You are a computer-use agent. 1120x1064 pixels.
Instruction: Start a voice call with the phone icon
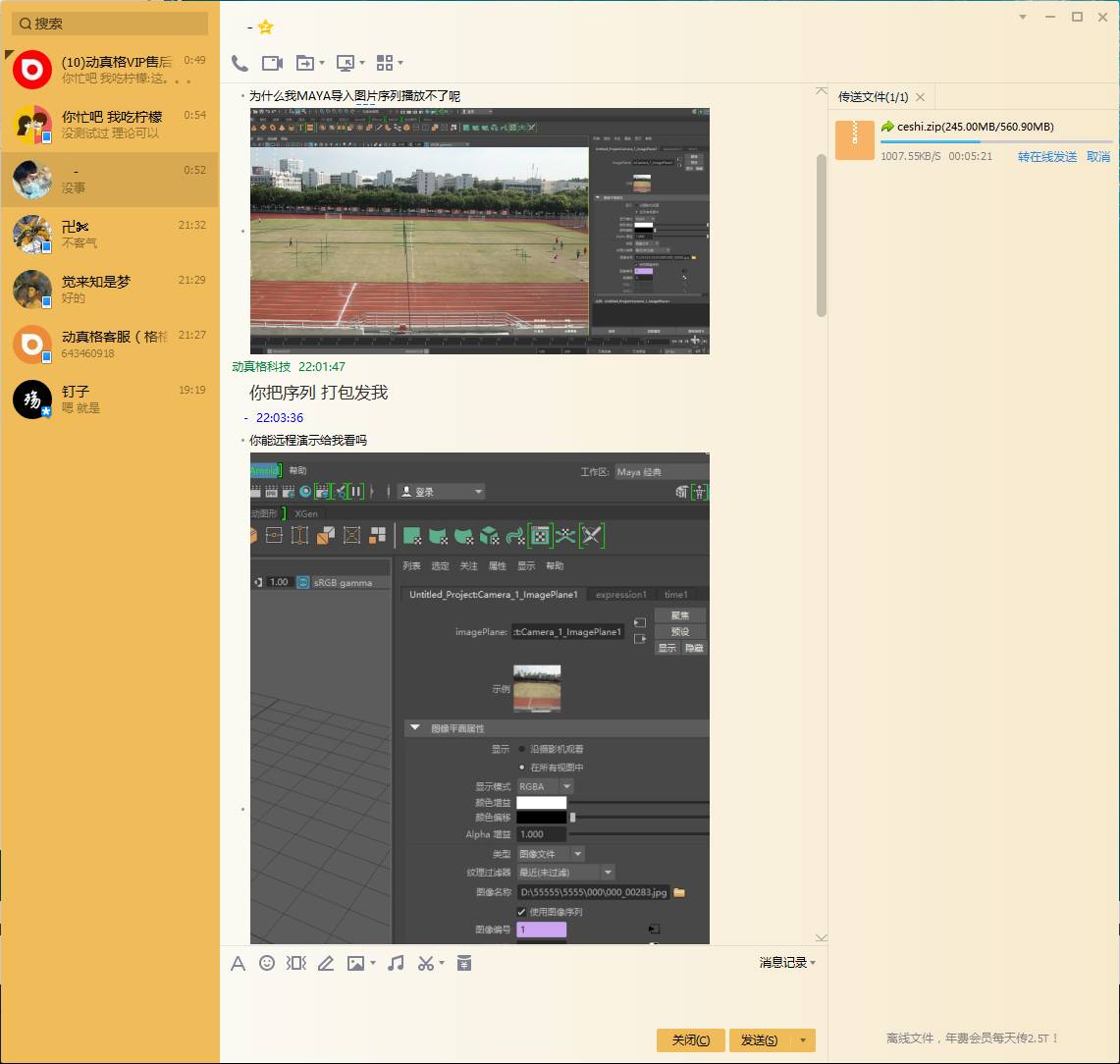tap(240, 64)
